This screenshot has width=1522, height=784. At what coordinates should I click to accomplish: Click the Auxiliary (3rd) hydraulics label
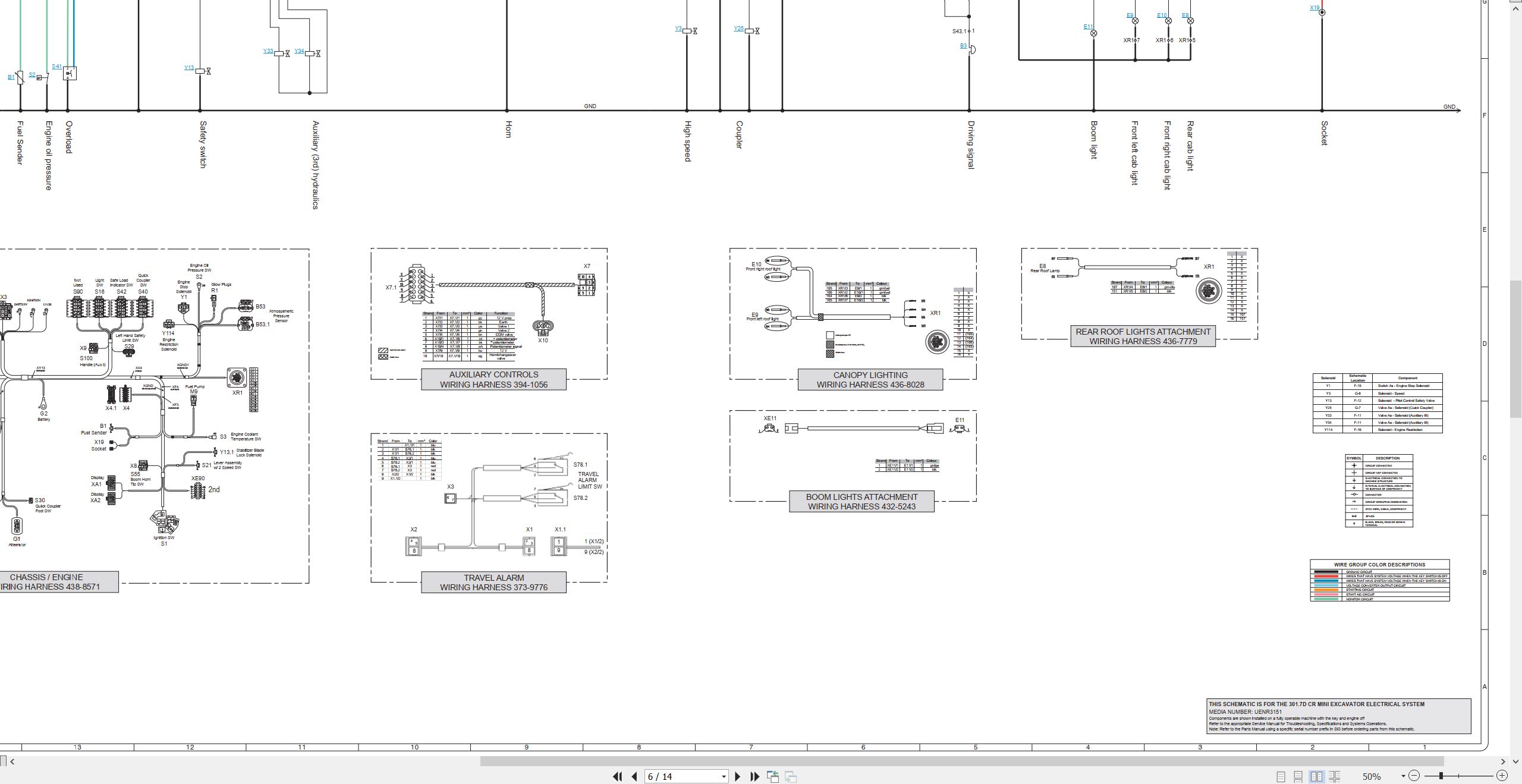(316, 165)
